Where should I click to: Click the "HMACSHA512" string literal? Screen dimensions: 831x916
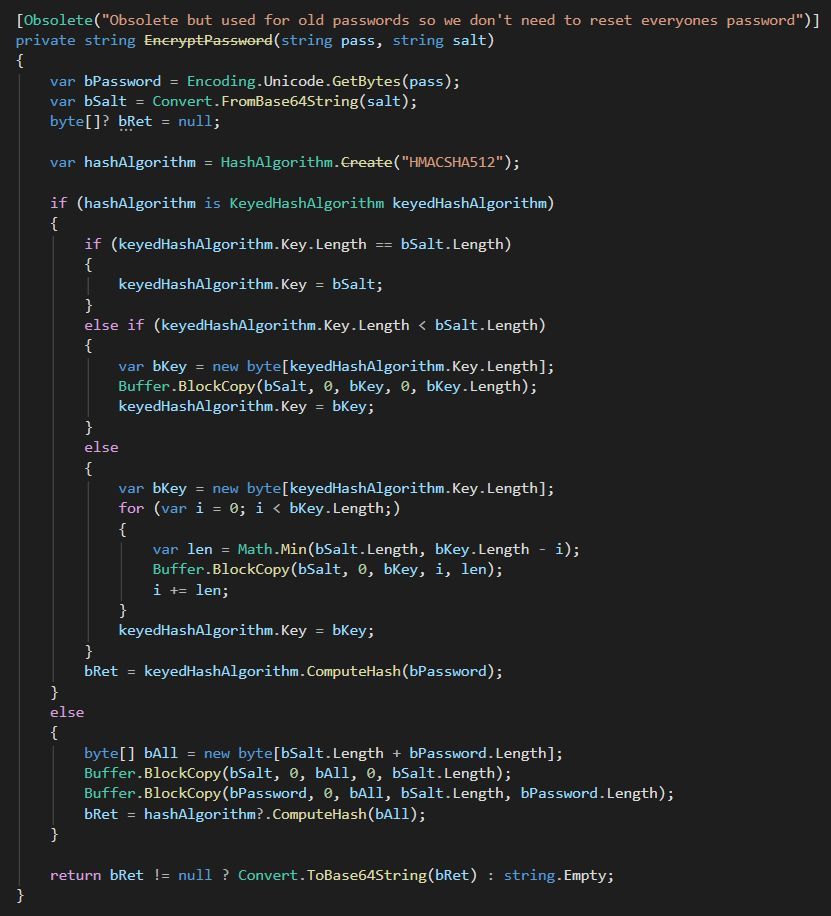click(x=452, y=162)
